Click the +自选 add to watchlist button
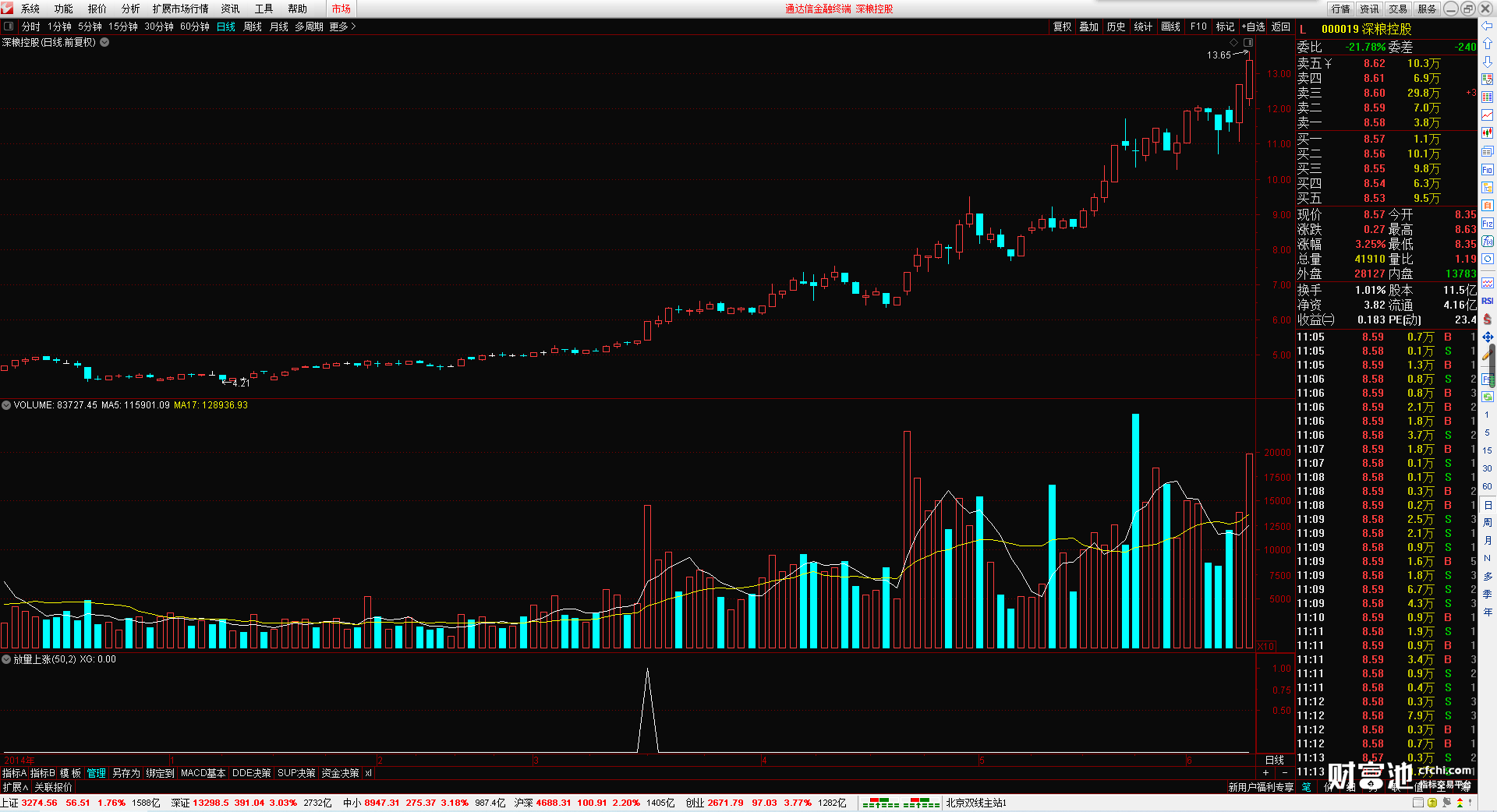1497x812 pixels. pos(1253,26)
